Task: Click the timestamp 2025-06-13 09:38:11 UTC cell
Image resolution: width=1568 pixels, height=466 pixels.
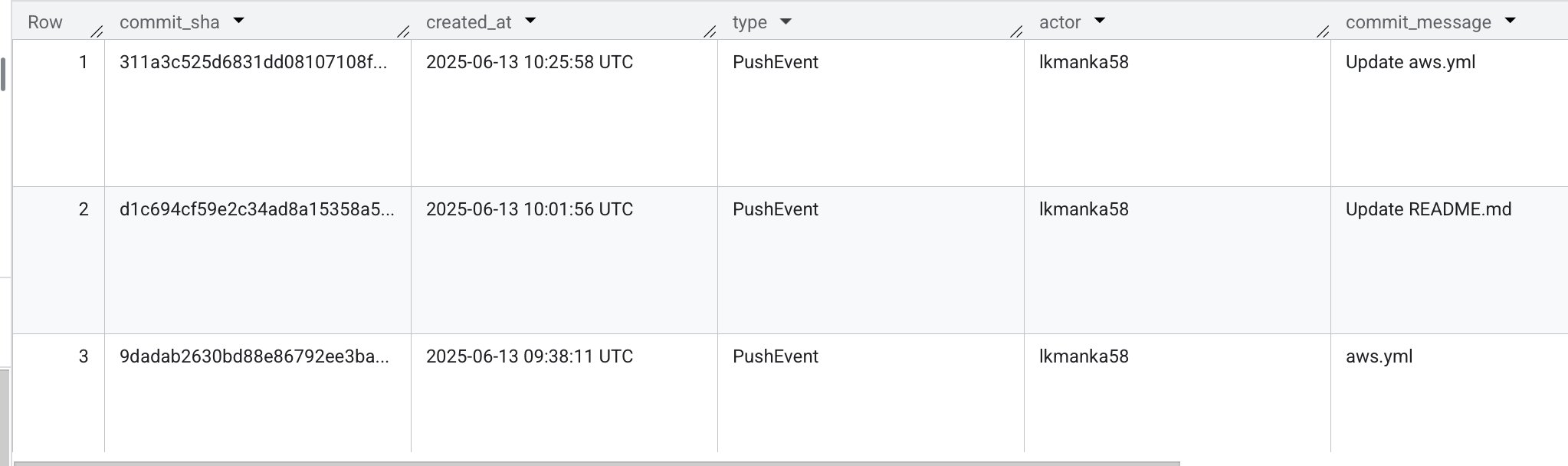Action: point(530,356)
